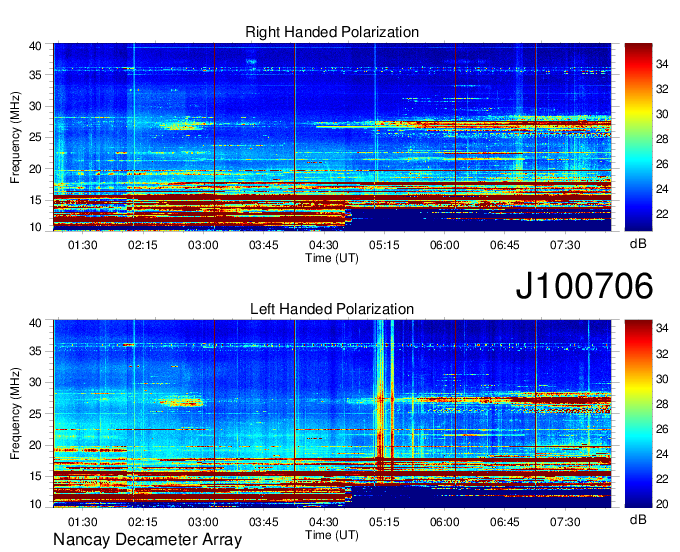Viewport: 680px width, 552px height.
Task: Click the 06:45 time tick on lower plot
Action: (x=505, y=522)
